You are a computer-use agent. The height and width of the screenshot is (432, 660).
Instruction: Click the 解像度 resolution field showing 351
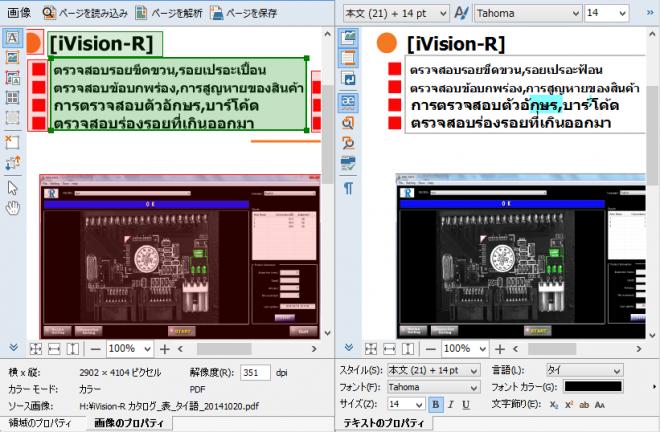[x=255, y=373]
